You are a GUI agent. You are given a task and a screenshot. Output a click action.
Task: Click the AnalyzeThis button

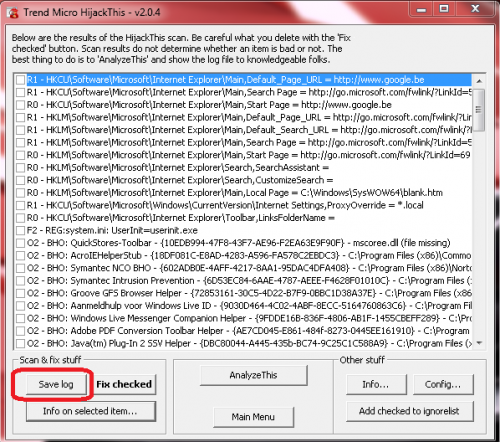coord(253,375)
